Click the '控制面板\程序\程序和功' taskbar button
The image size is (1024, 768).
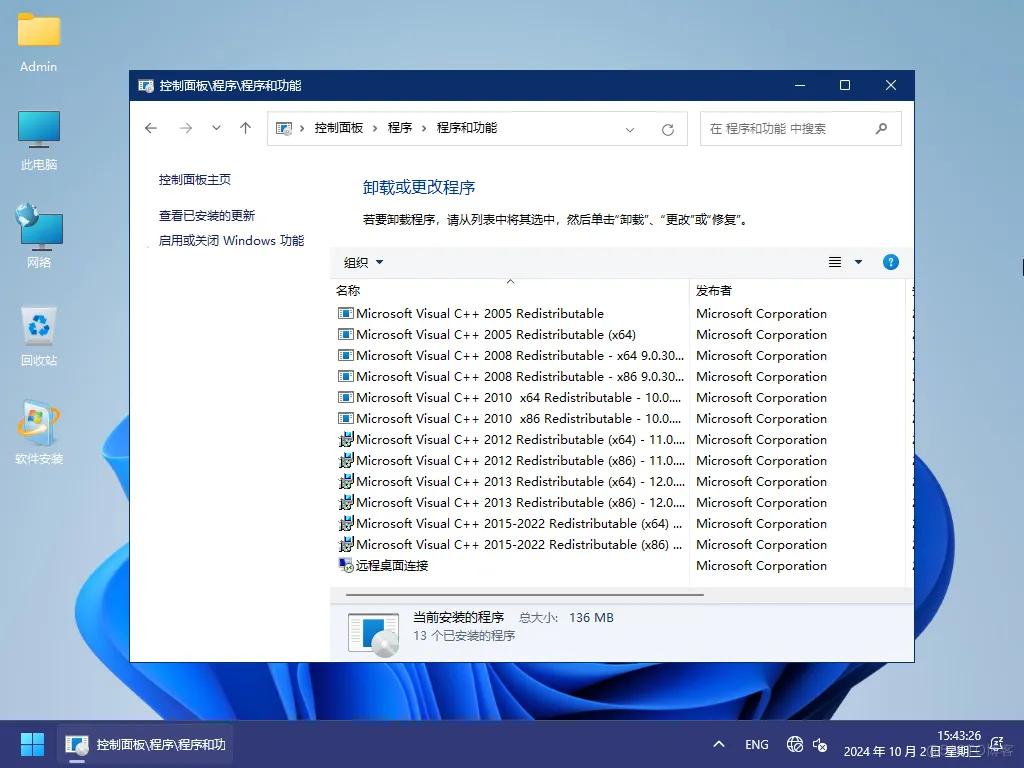pyautogui.click(x=145, y=744)
